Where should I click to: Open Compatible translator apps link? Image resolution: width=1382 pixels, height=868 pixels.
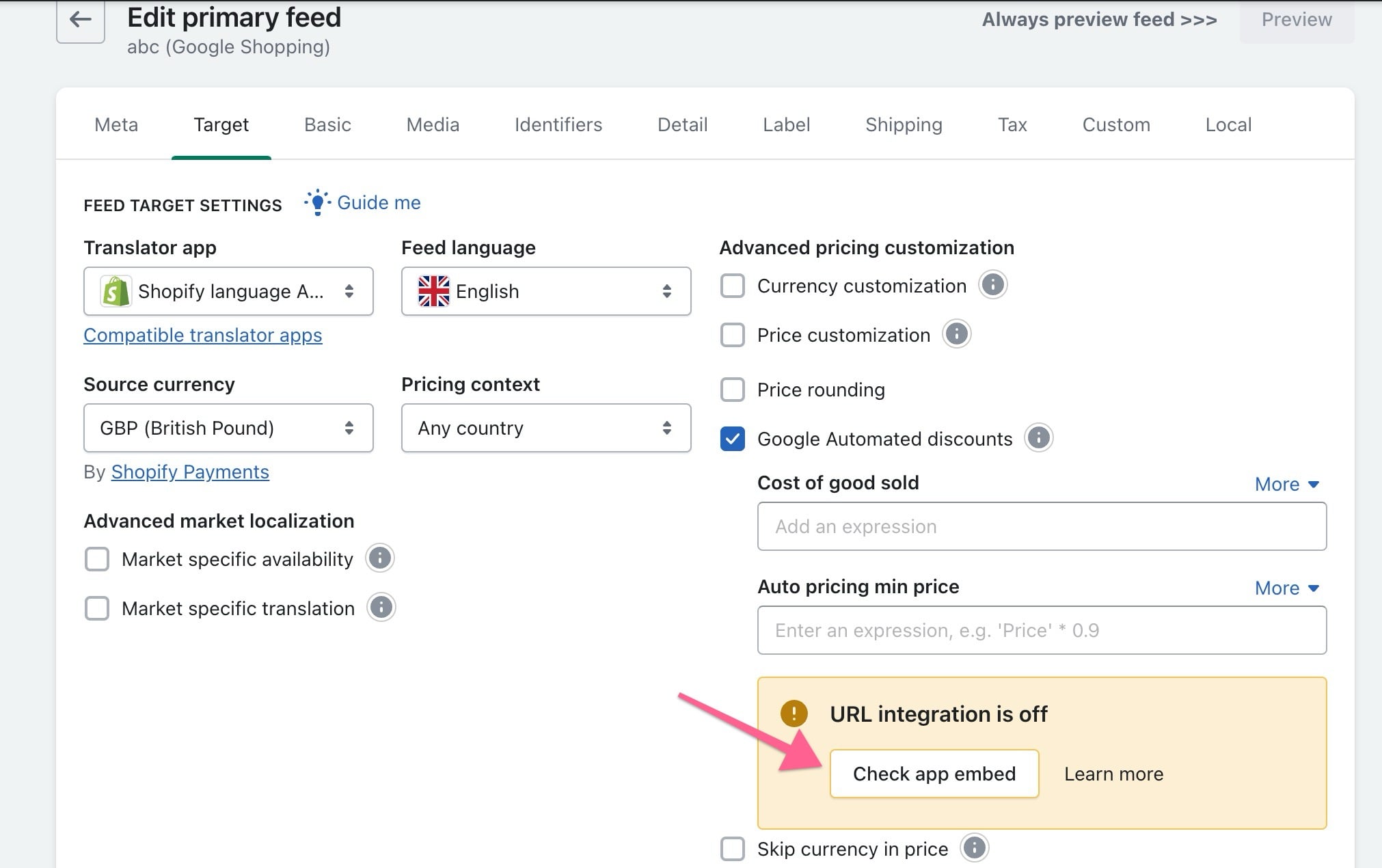pyautogui.click(x=203, y=335)
